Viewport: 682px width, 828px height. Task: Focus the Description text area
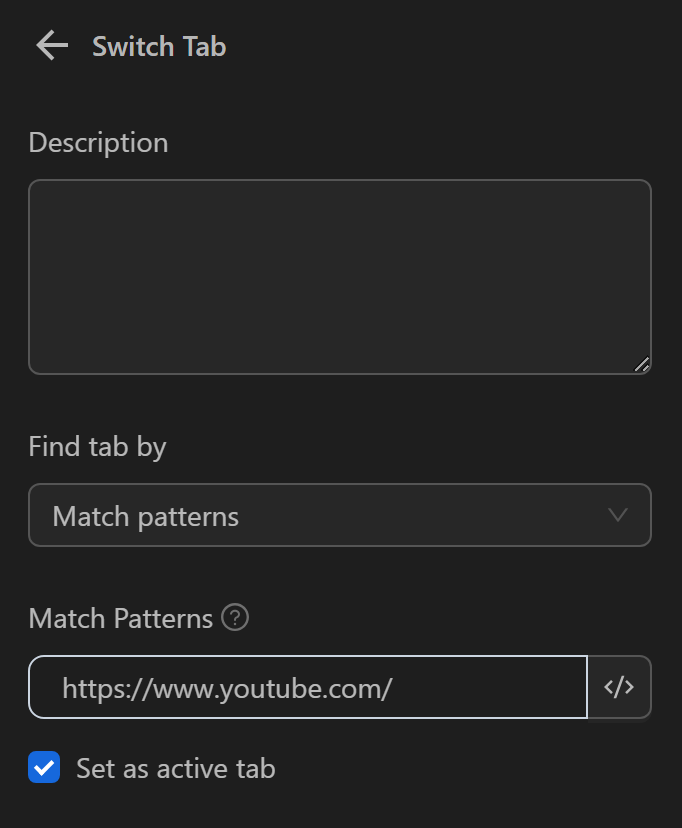(339, 277)
